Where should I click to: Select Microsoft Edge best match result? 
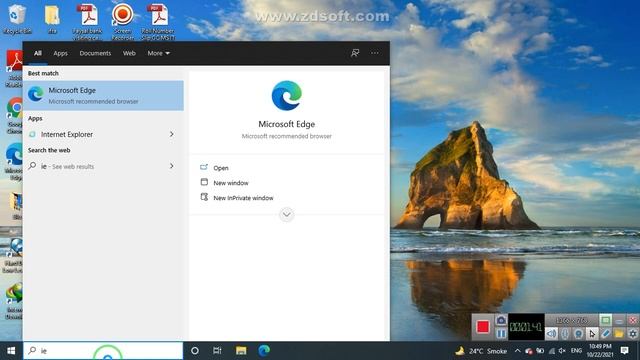pyautogui.click(x=103, y=96)
